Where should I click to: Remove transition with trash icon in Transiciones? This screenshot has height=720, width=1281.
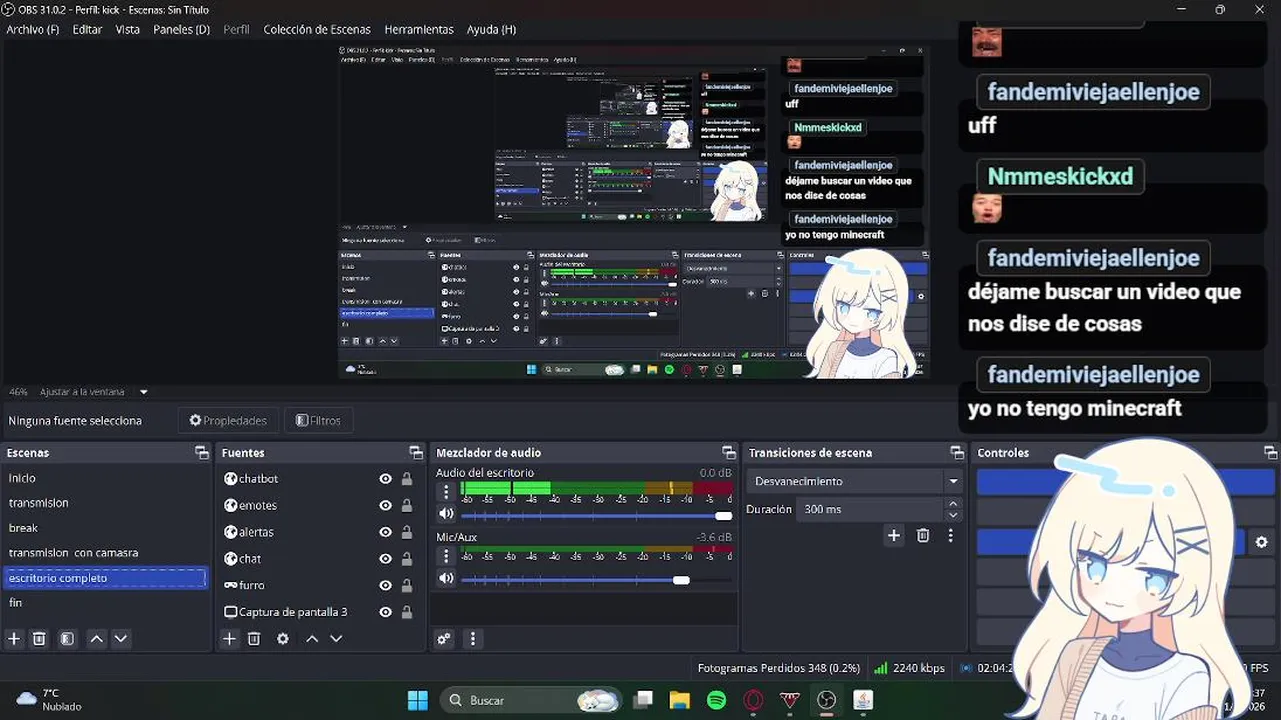(923, 536)
